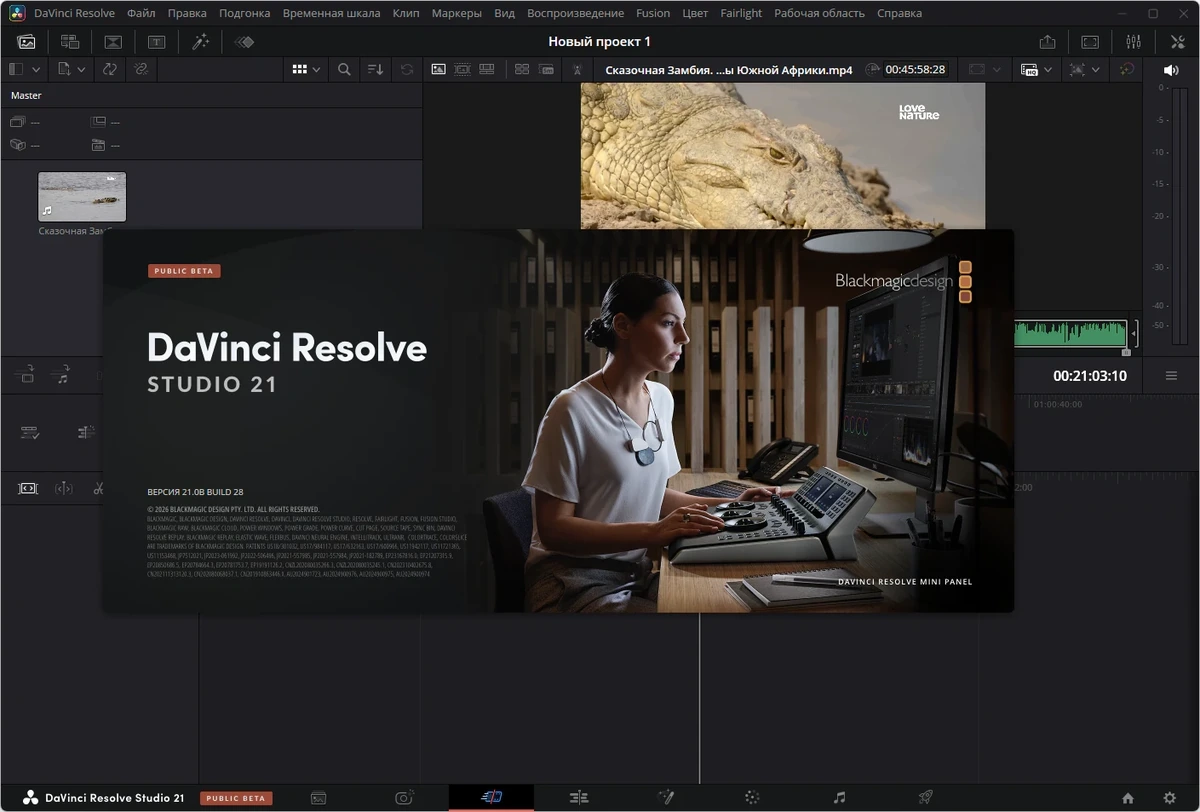This screenshot has width=1200, height=812.
Task: Expand the bin list panel dropdown
Action: pos(24,70)
